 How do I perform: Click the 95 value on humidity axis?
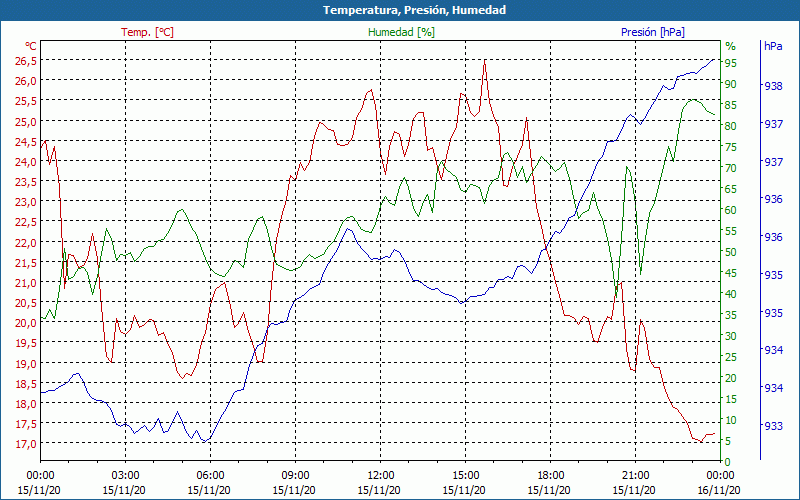731,63
